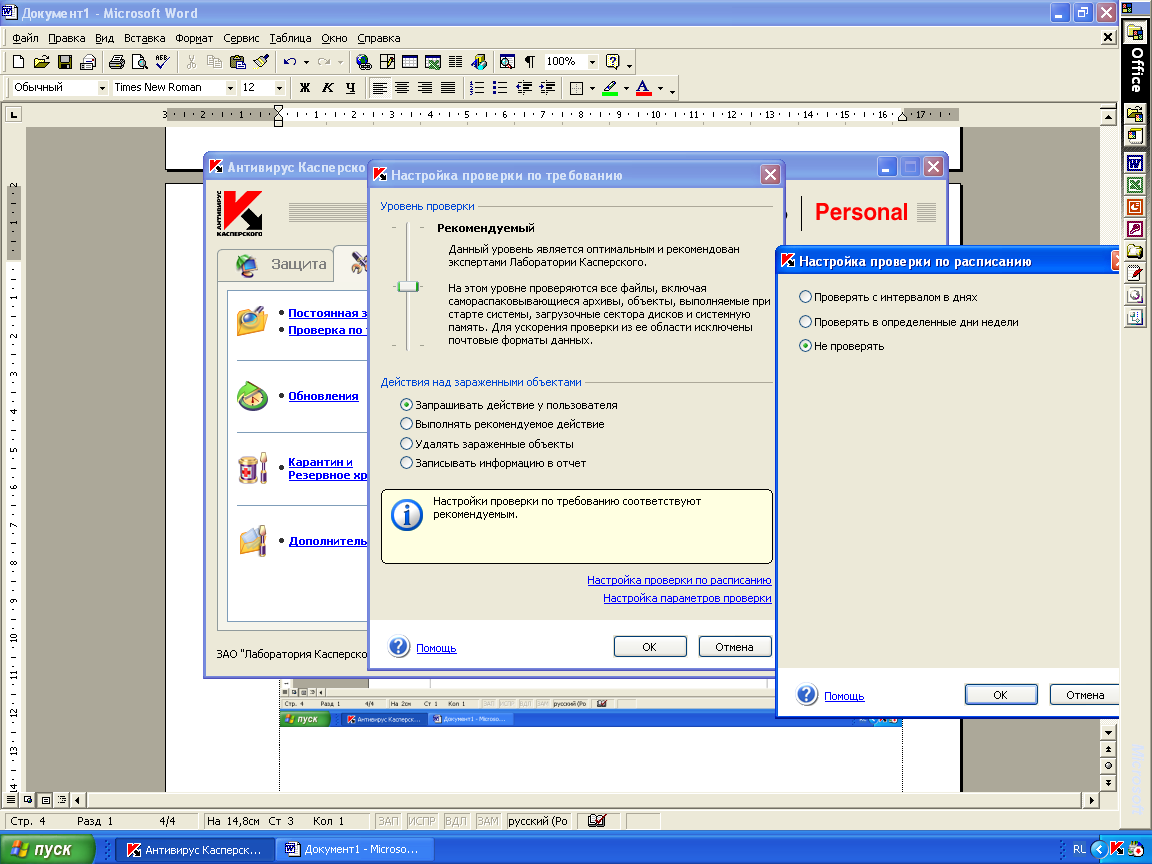Open the Times New Roman font dropdown

click(x=230, y=88)
